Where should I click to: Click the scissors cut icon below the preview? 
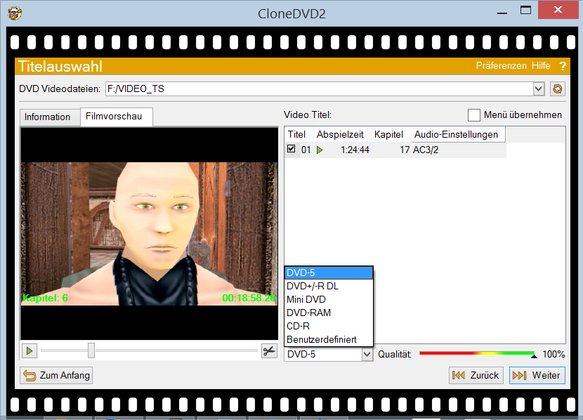click(x=269, y=351)
